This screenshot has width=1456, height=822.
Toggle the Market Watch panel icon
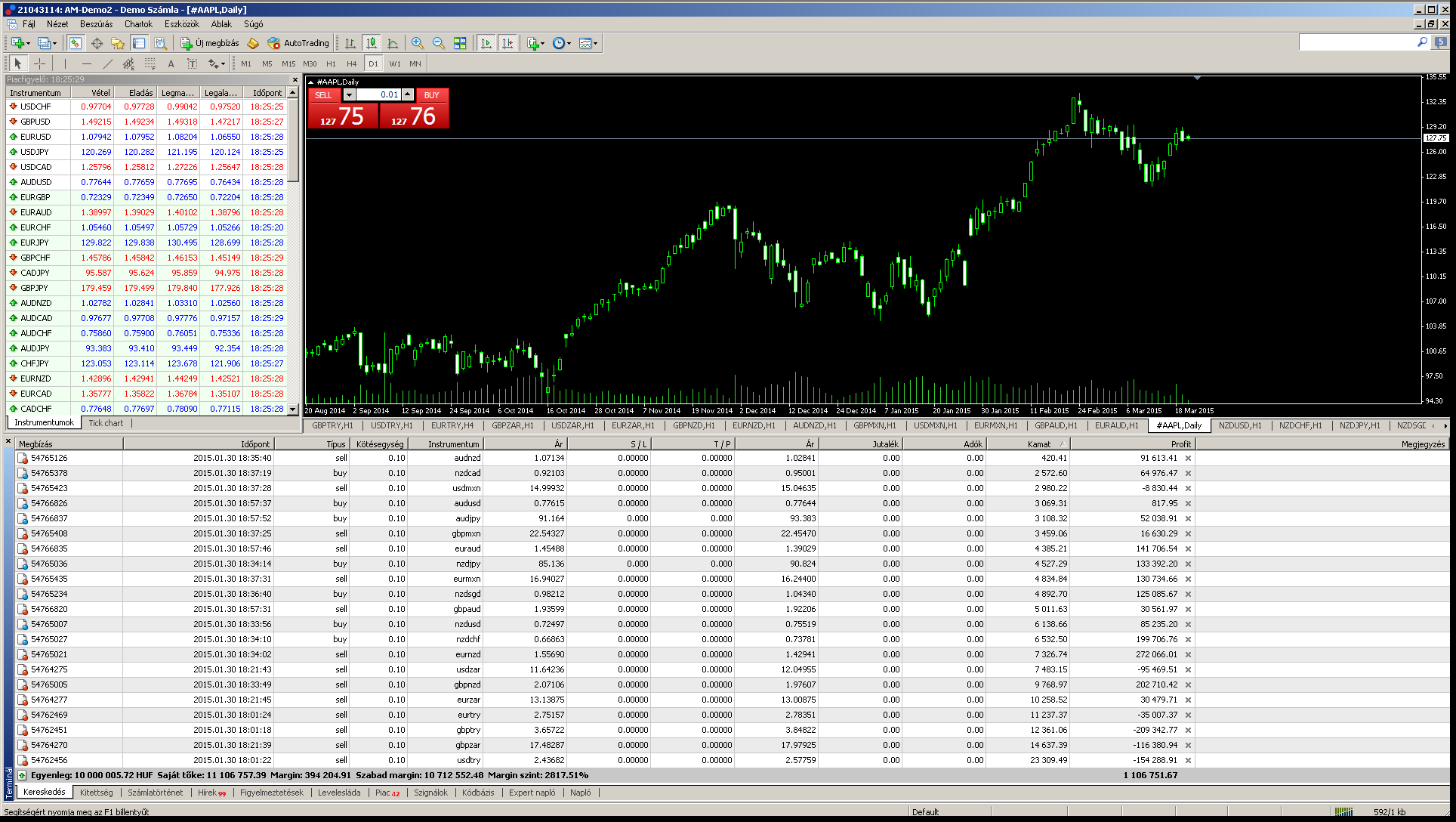76,43
